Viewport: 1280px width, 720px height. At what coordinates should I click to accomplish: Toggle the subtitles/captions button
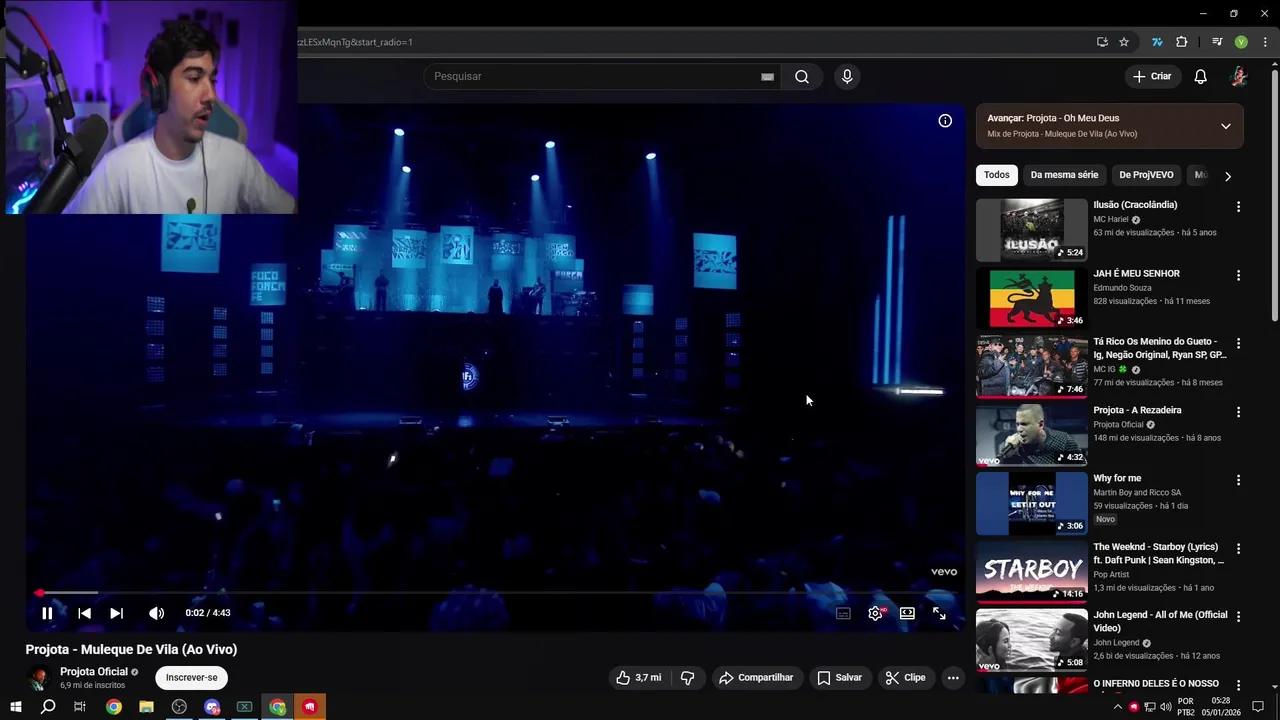(x=843, y=613)
